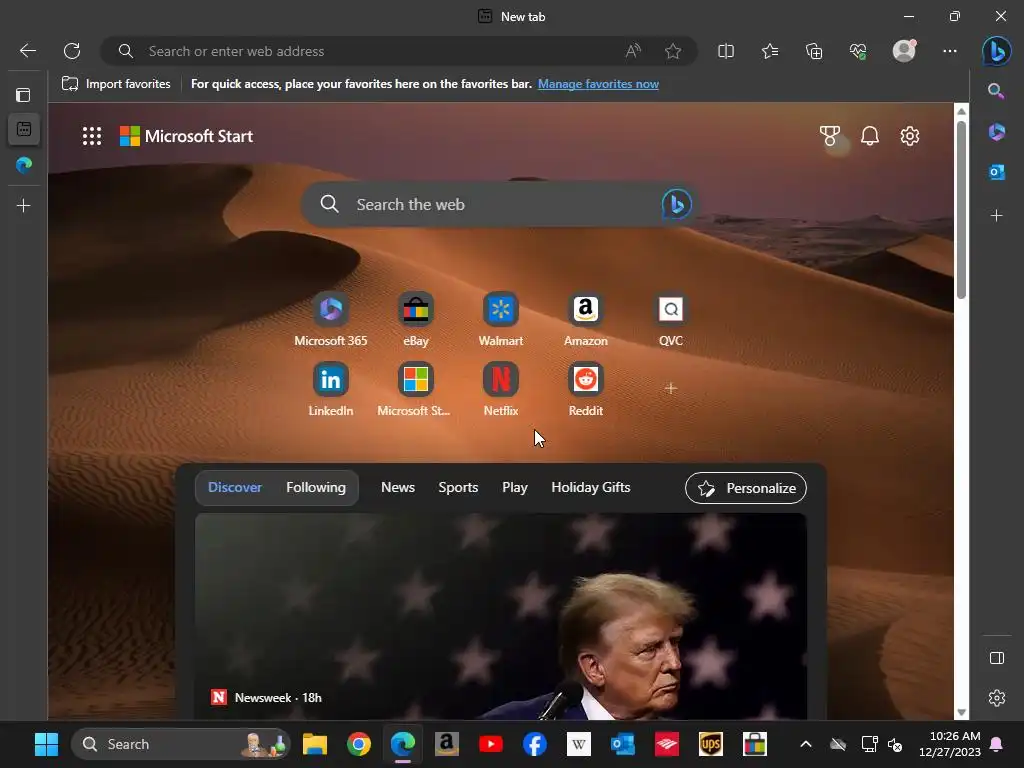This screenshot has width=1024, height=768.
Task: Open the eBay quick link
Action: click(x=415, y=319)
